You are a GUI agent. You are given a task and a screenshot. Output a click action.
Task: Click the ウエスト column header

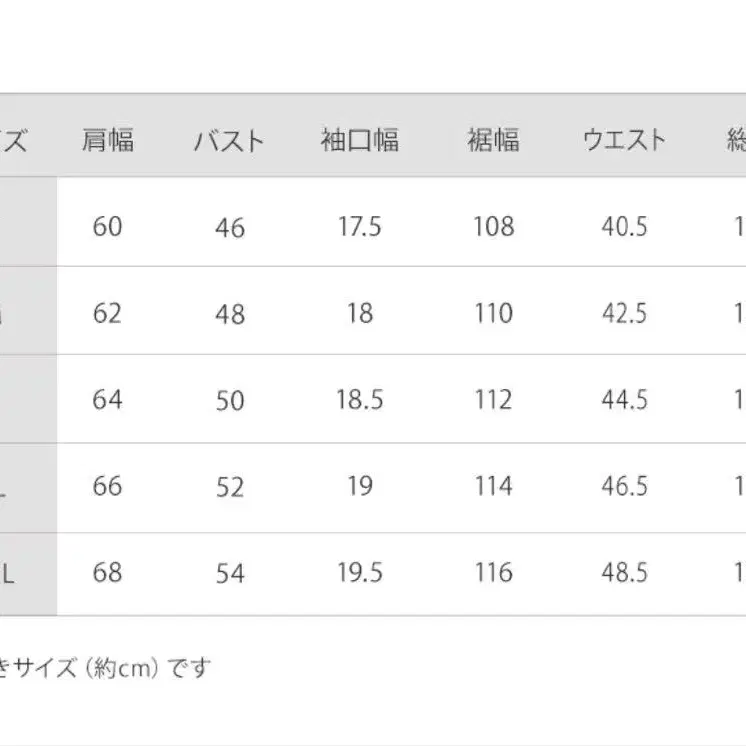point(624,140)
